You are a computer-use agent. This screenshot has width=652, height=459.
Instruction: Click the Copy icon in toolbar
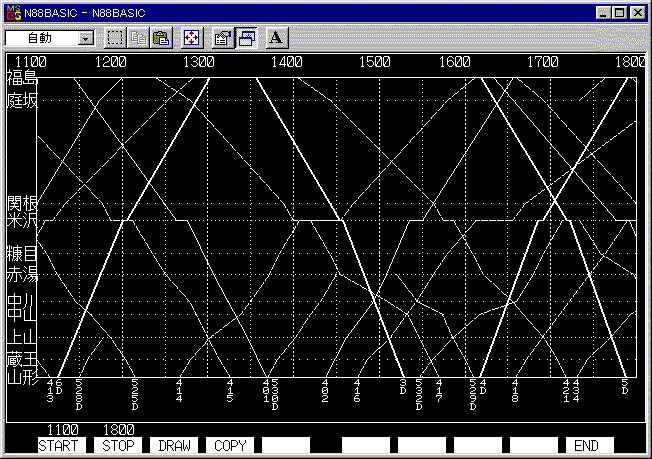139,38
